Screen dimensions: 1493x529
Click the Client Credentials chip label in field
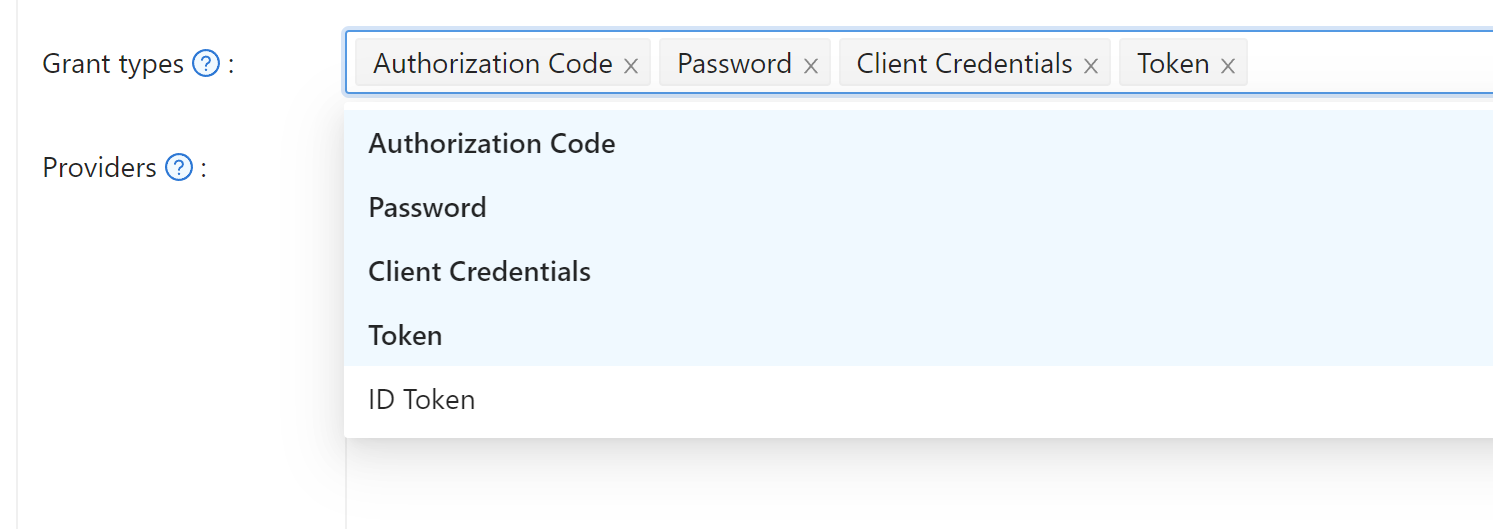[964, 64]
